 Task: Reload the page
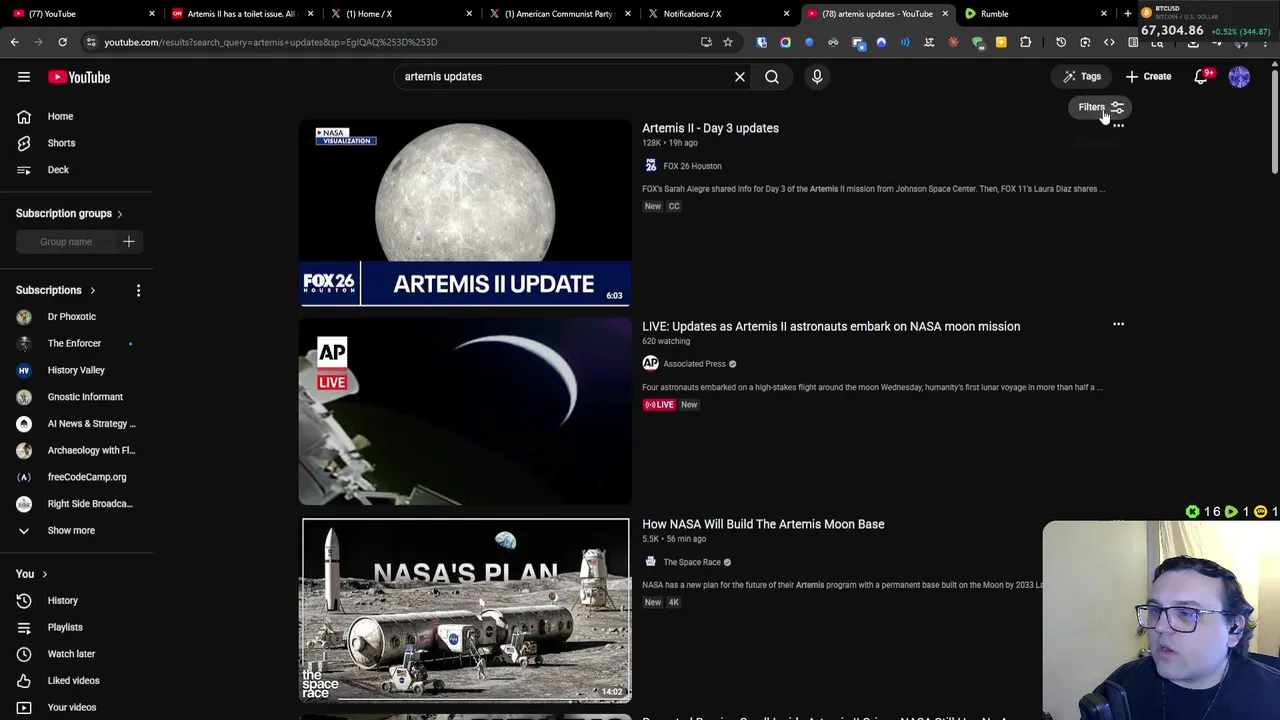62,42
